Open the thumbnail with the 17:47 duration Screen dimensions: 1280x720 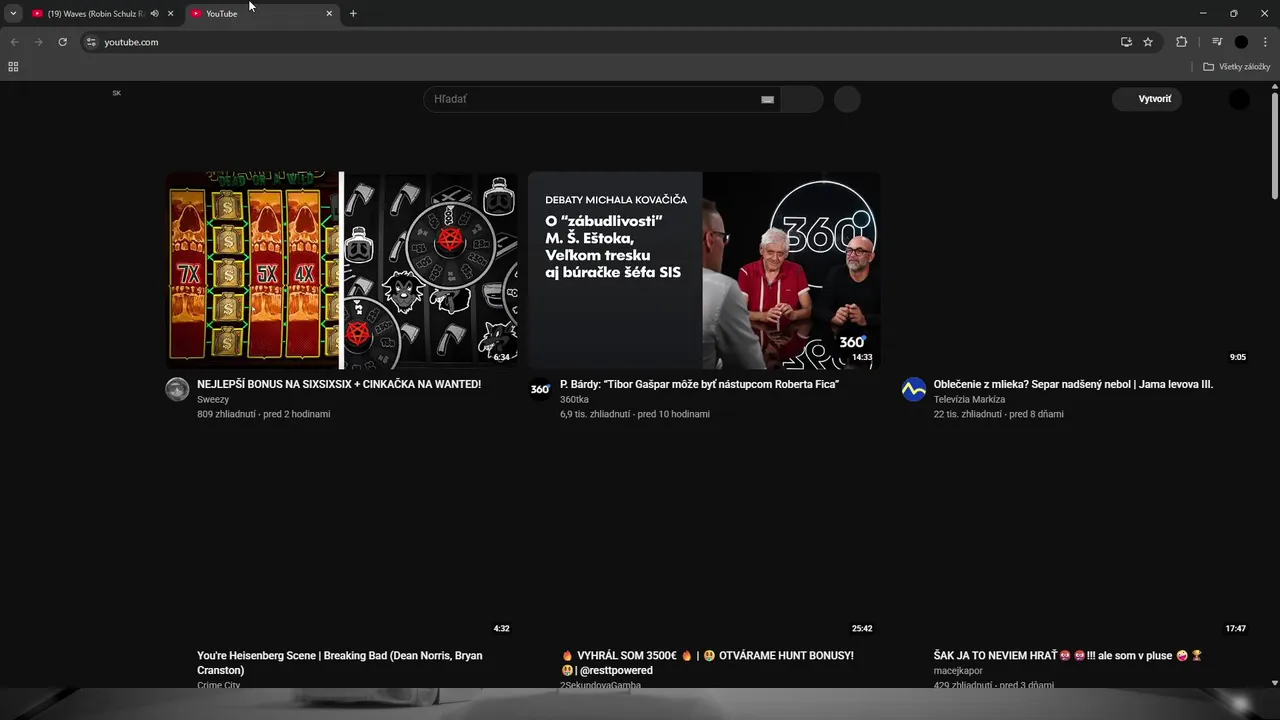click(x=1077, y=540)
